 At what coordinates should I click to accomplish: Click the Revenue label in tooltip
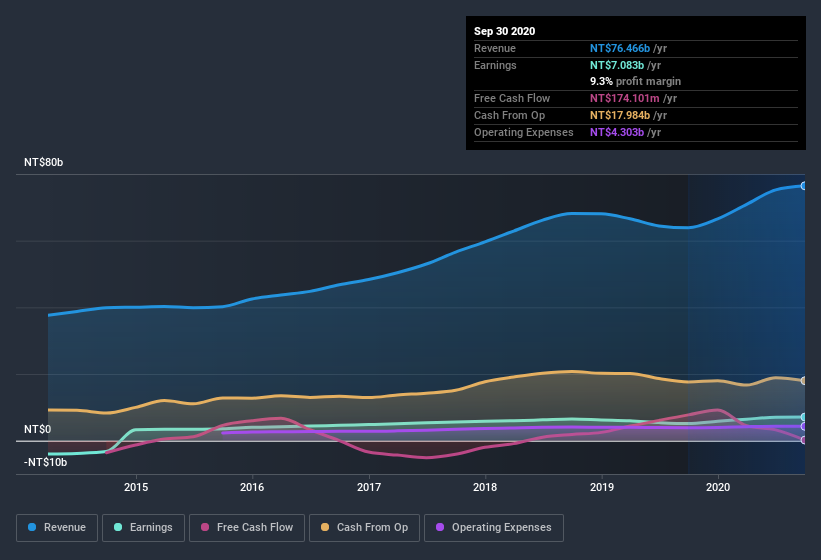(495, 48)
